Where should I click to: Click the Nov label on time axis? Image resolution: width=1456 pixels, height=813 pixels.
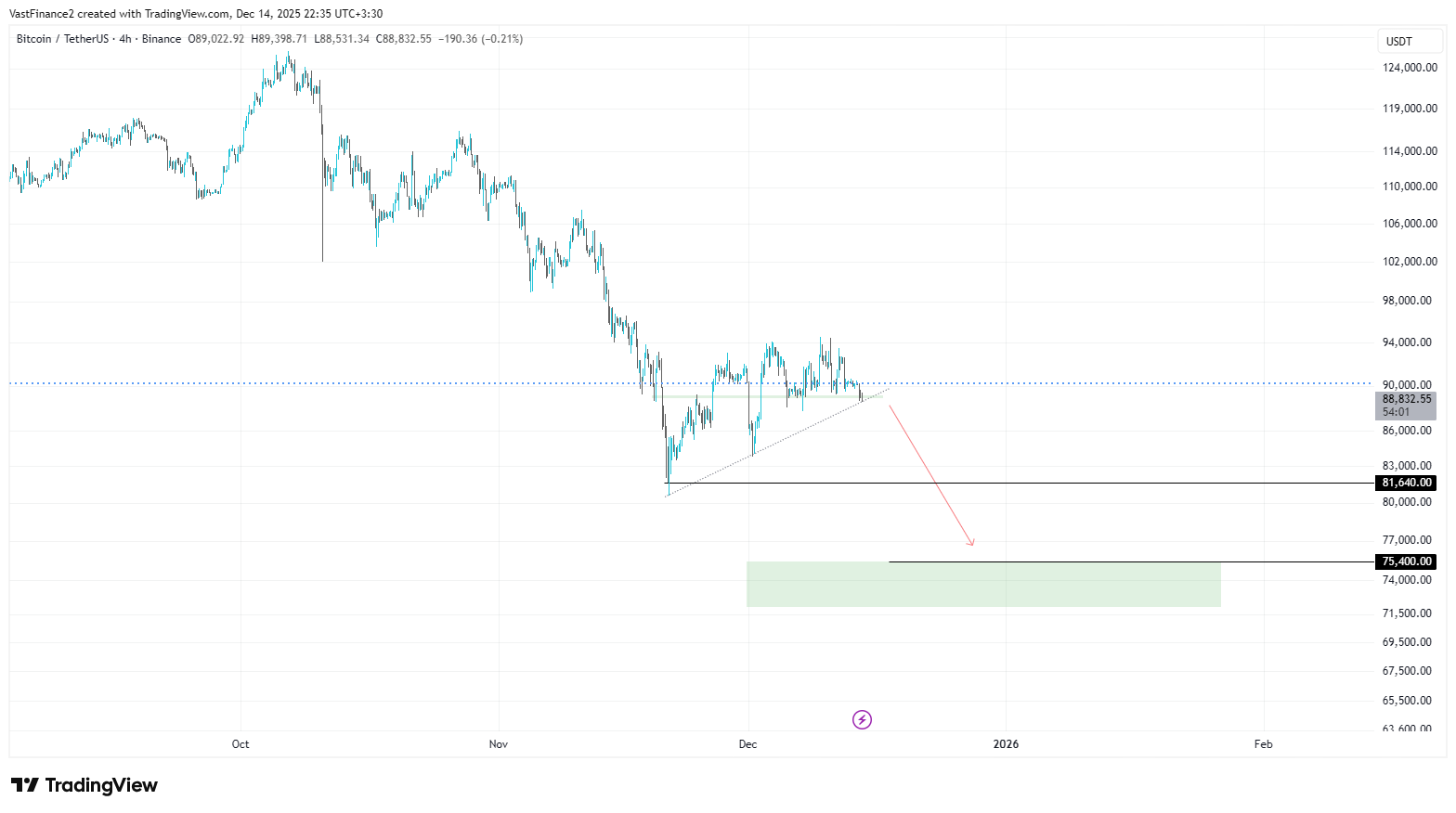click(x=499, y=744)
